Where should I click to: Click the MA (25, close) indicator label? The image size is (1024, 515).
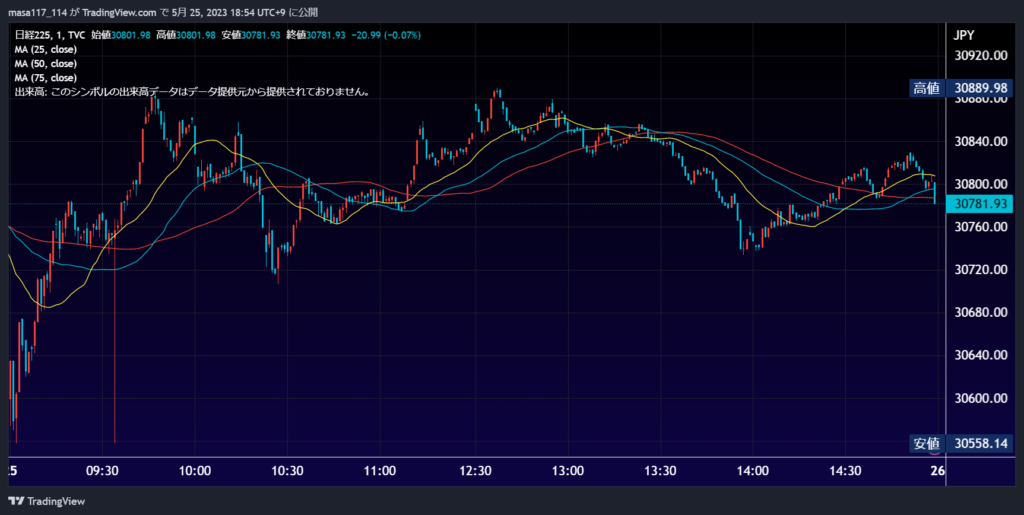pyautogui.click(x=46, y=49)
